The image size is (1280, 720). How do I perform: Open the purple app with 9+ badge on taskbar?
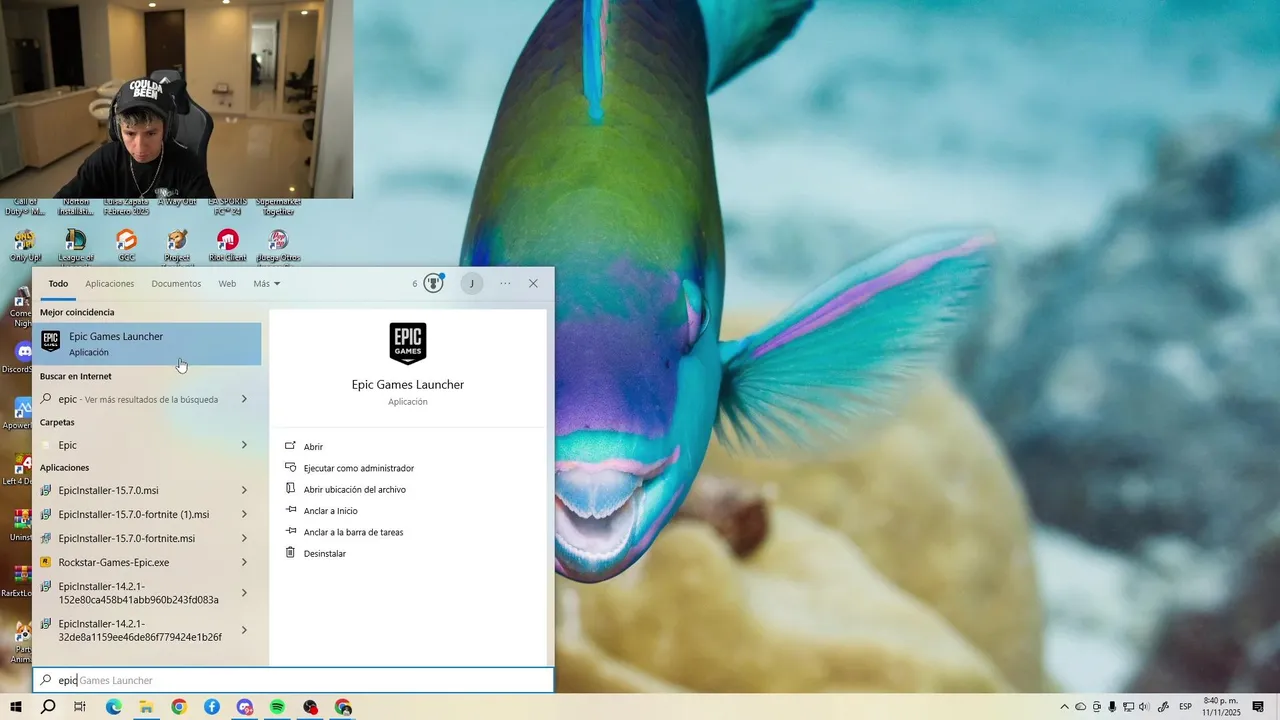(245, 707)
